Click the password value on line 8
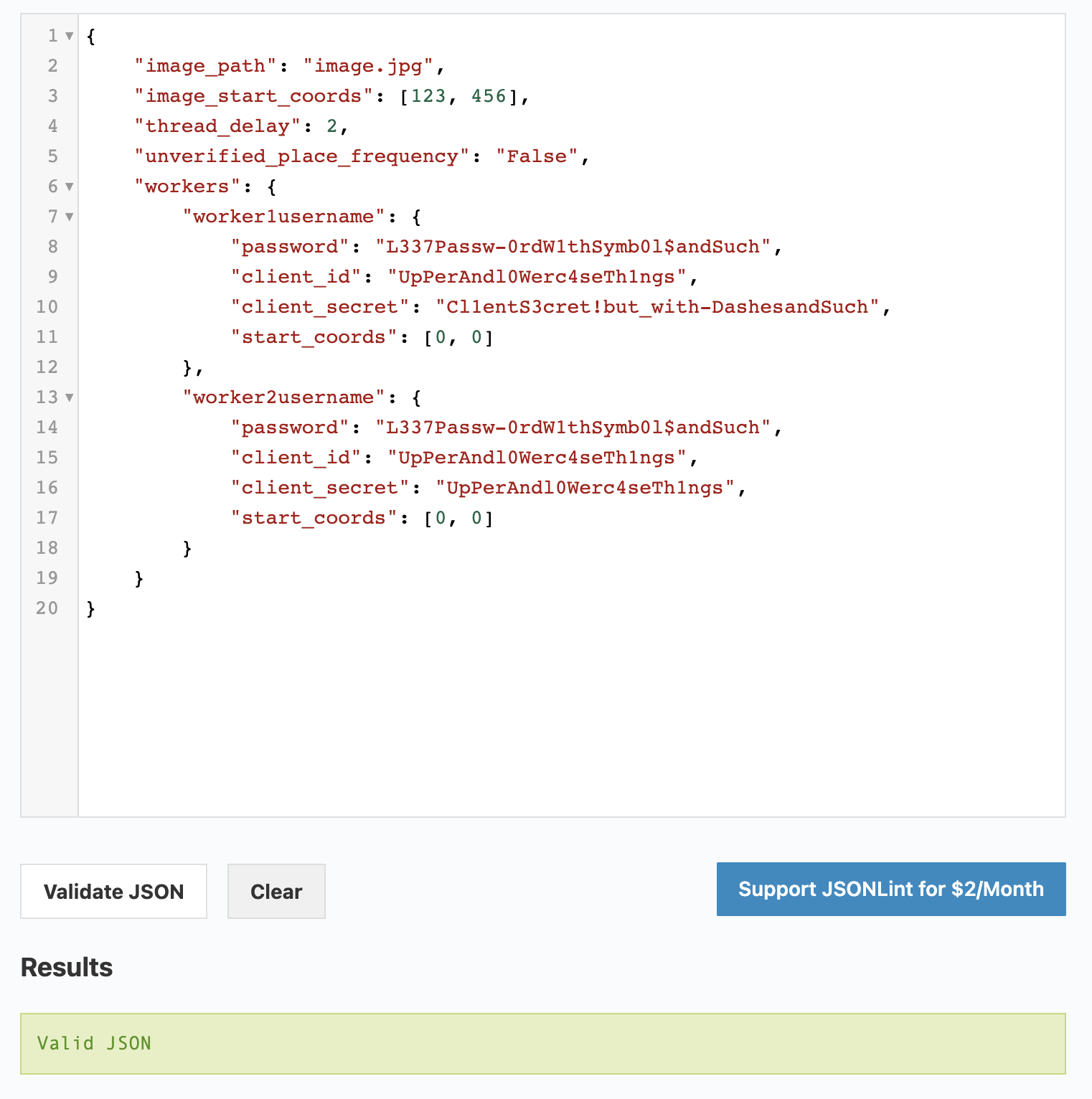This screenshot has width=1092, height=1099. click(x=573, y=247)
